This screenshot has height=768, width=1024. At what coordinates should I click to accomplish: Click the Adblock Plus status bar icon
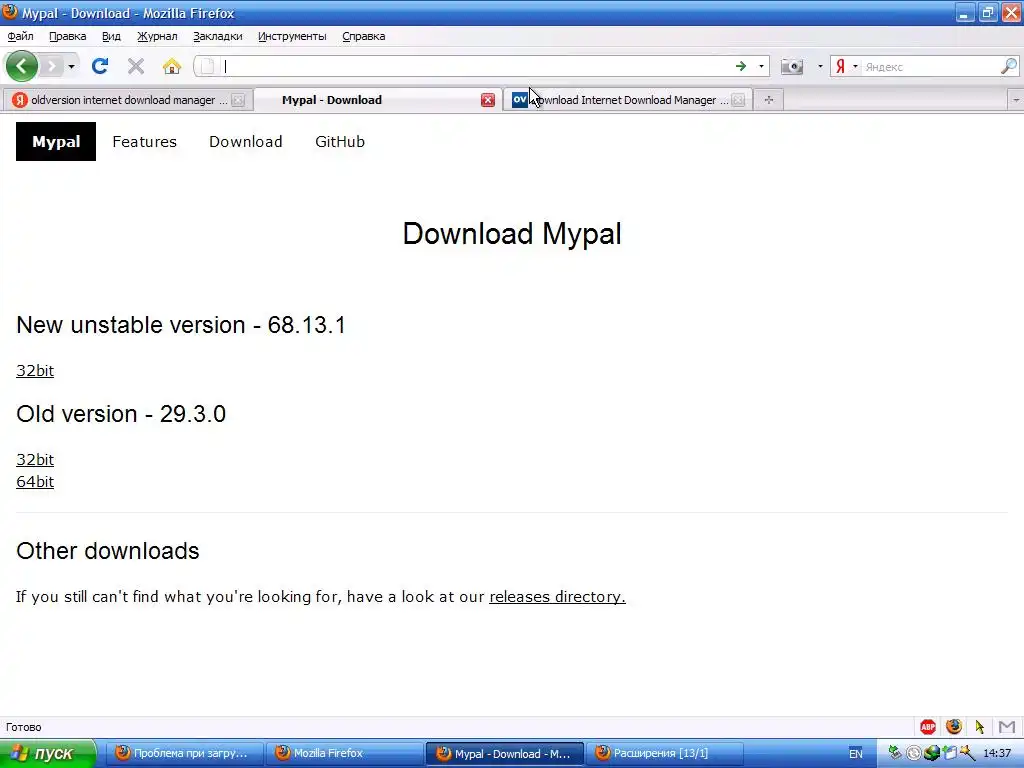[928, 726]
